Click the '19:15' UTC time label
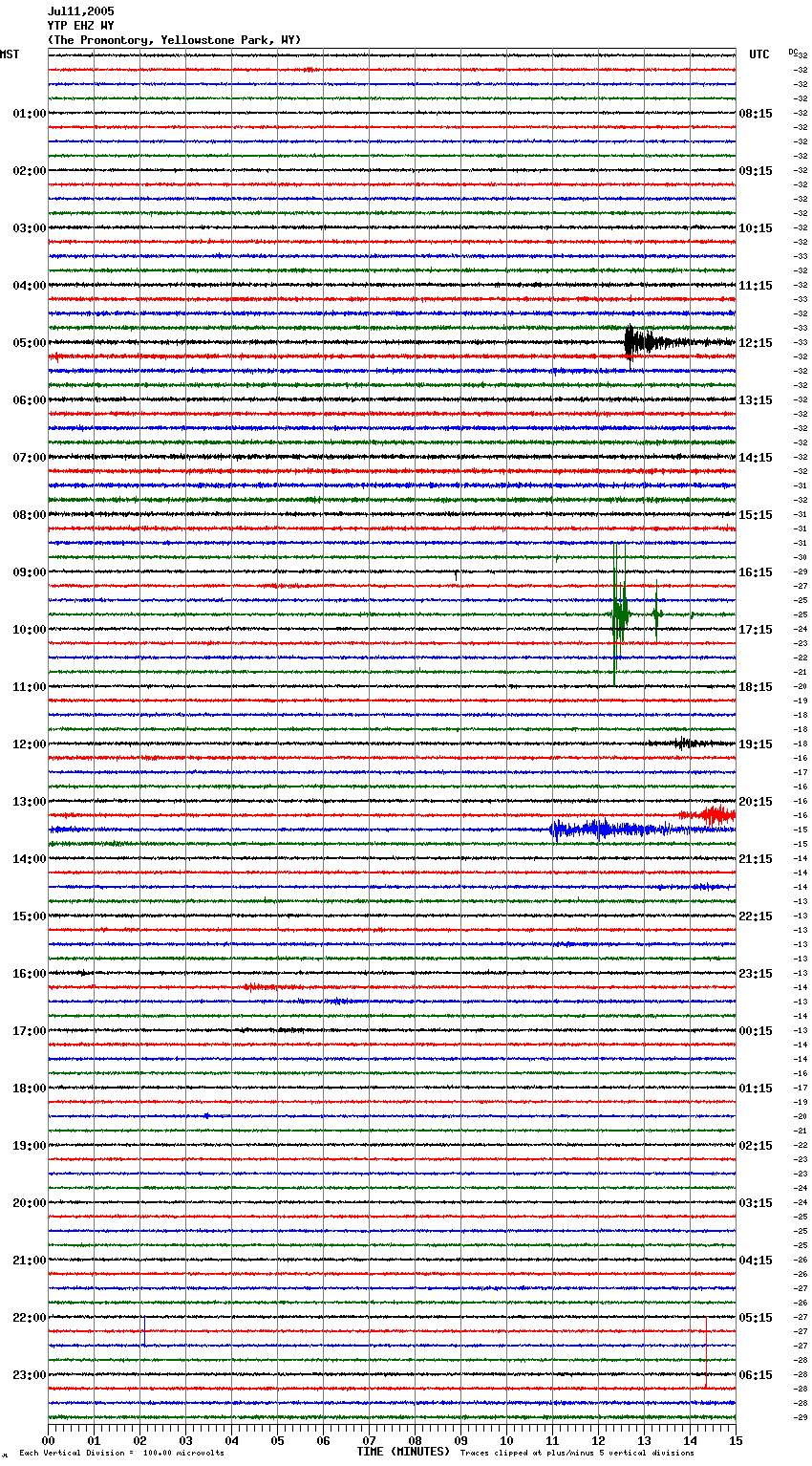812x1466 pixels. pyautogui.click(x=756, y=744)
